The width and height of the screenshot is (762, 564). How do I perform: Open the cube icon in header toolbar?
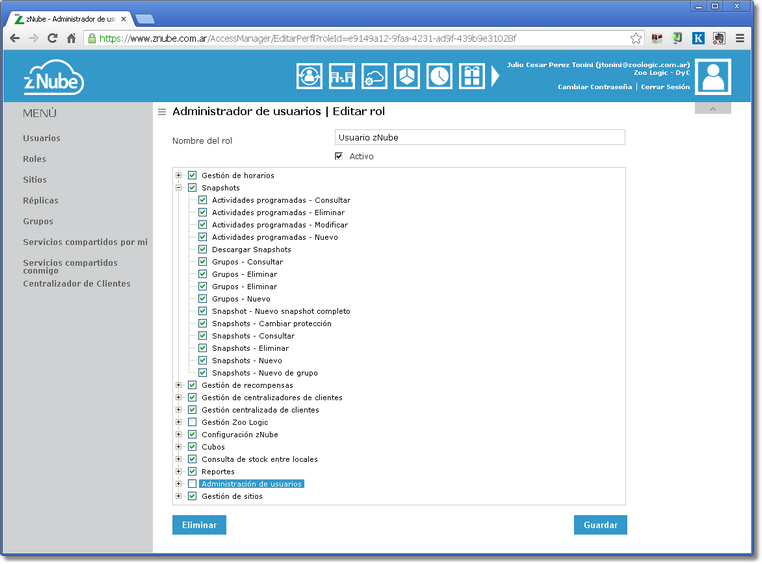406,76
